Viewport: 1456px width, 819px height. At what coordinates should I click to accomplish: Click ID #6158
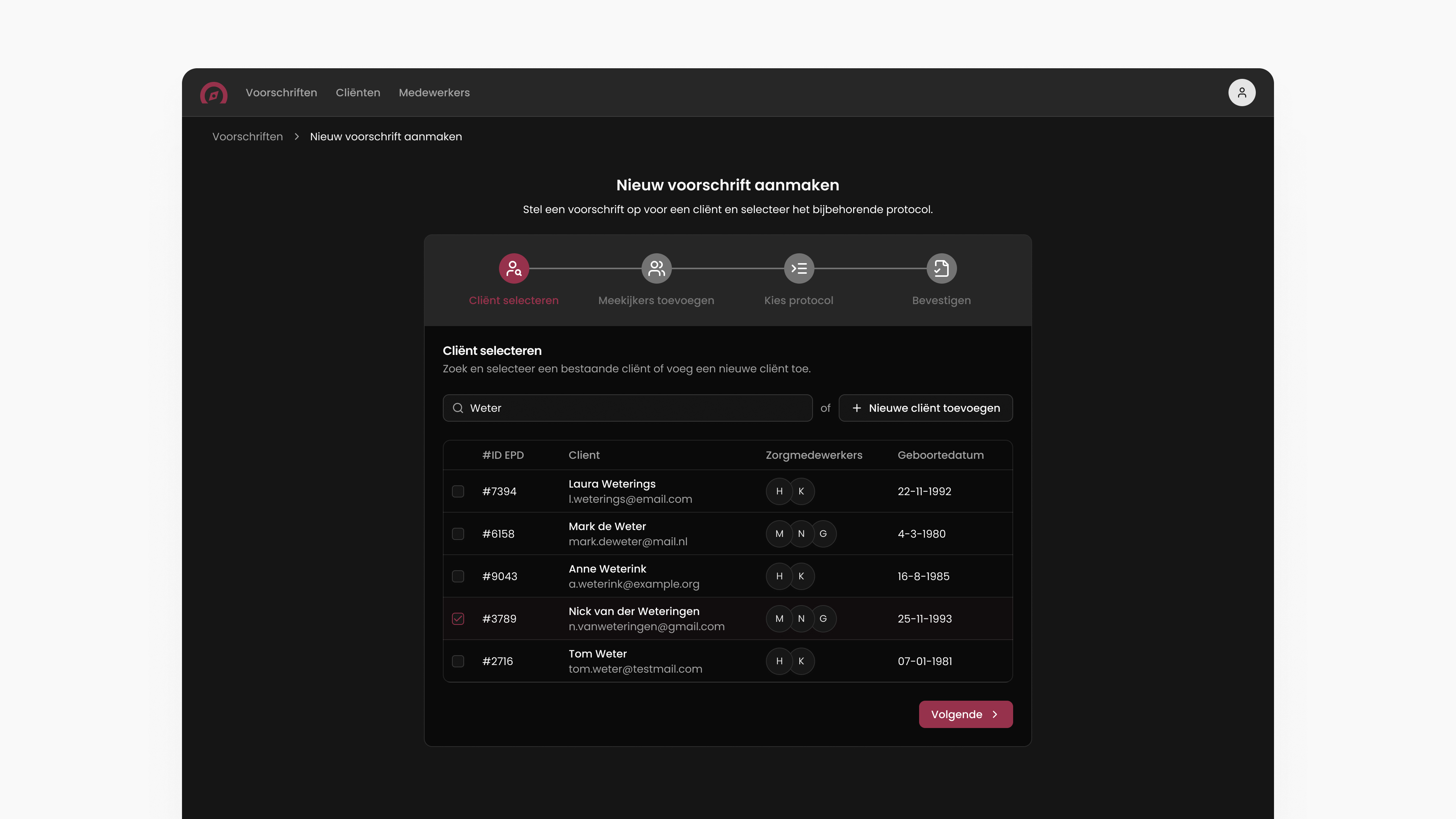pyautogui.click(x=498, y=533)
